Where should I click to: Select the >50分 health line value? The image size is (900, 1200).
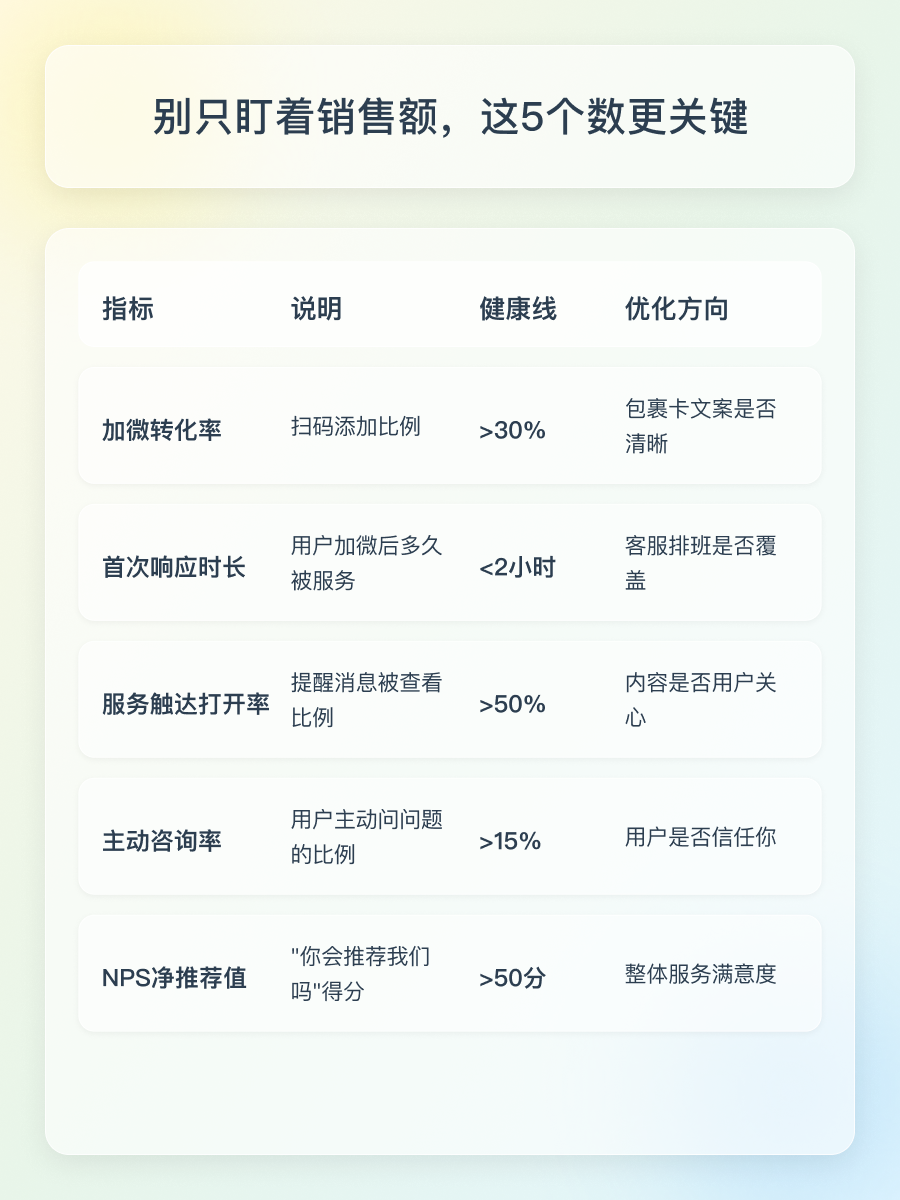click(x=512, y=979)
